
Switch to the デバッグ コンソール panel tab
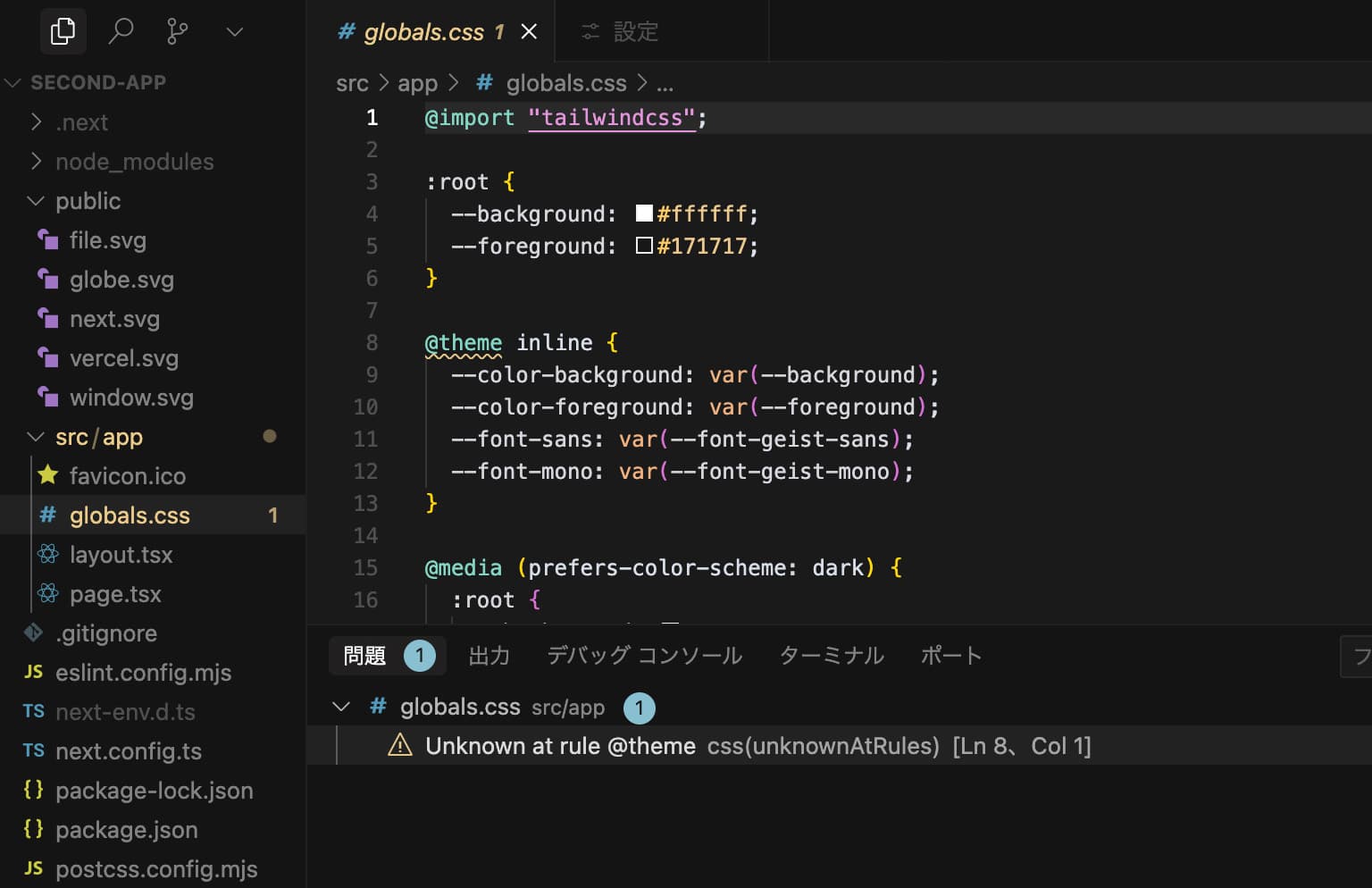[x=644, y=656]
